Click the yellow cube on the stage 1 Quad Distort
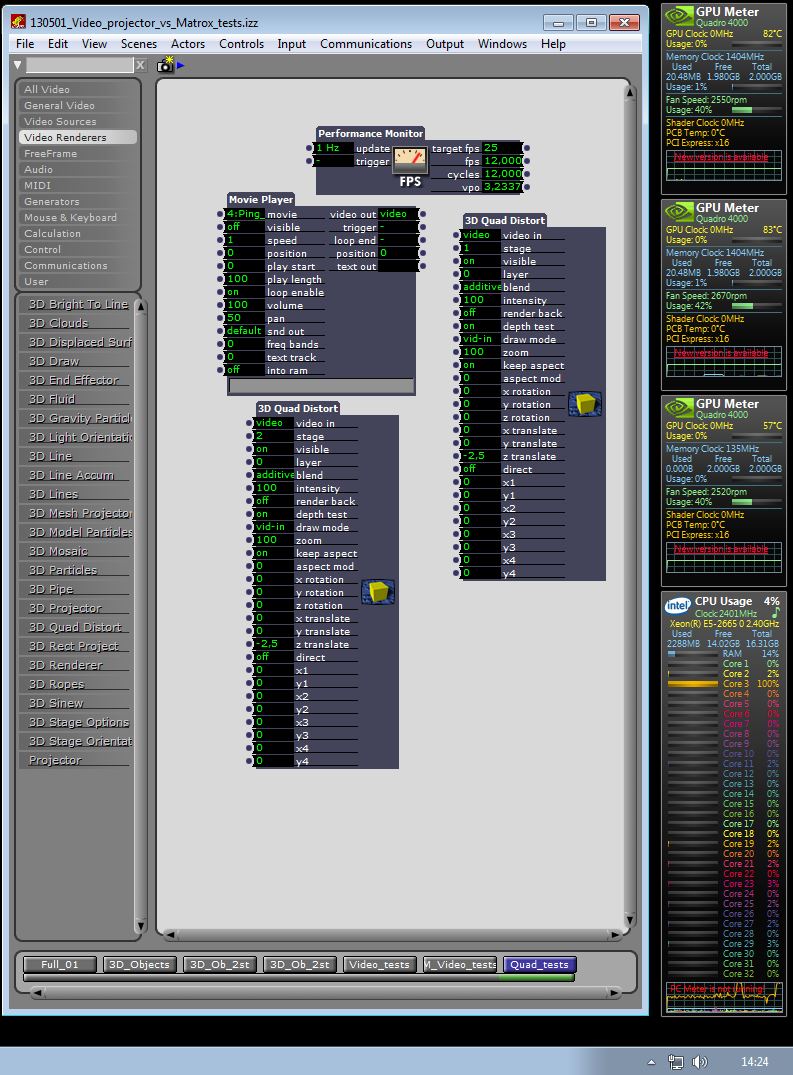This screenshot has height=1075, width=793. point(585,404)
